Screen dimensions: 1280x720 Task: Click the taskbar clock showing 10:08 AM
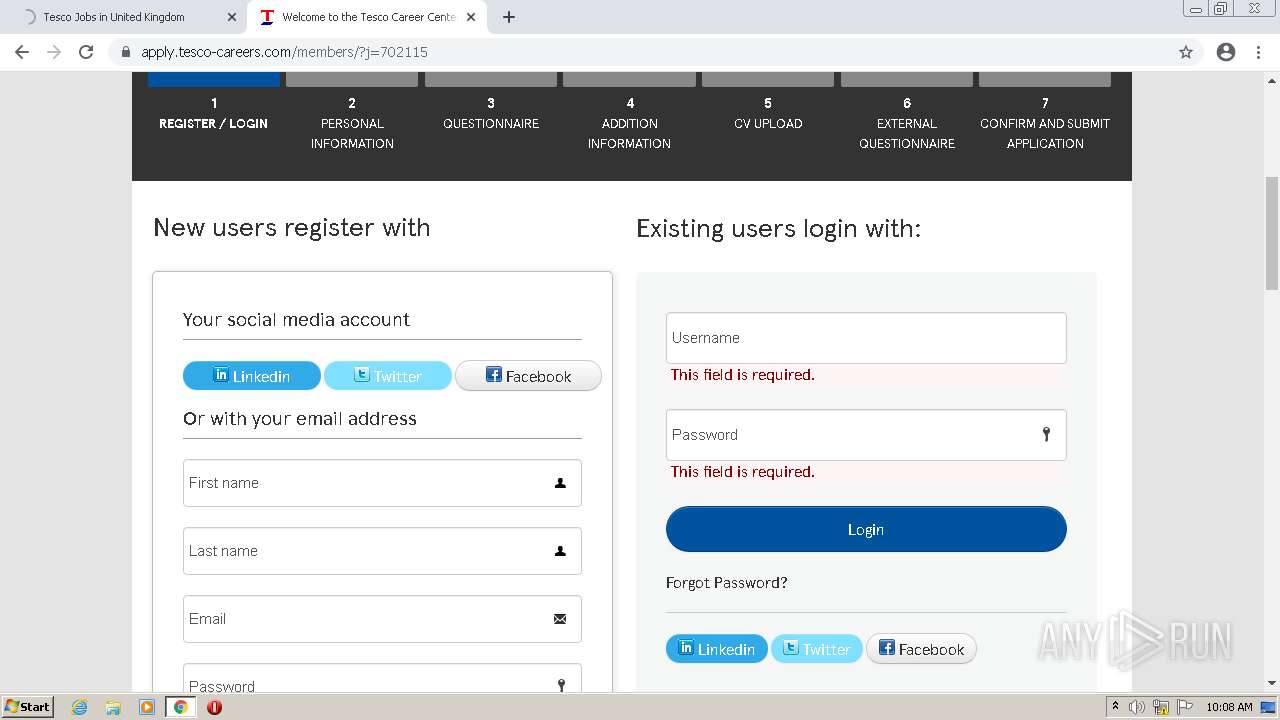coord(1229,707)
